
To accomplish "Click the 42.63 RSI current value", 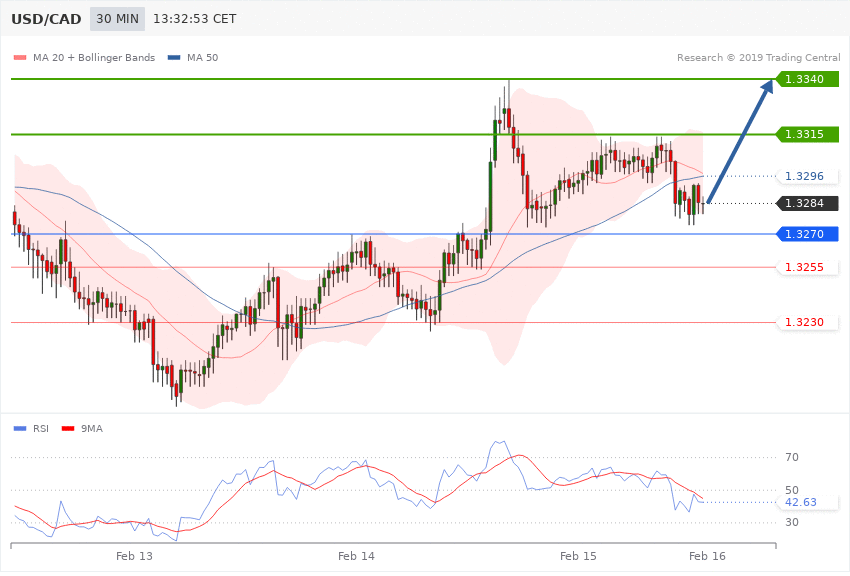I will 808,502.
